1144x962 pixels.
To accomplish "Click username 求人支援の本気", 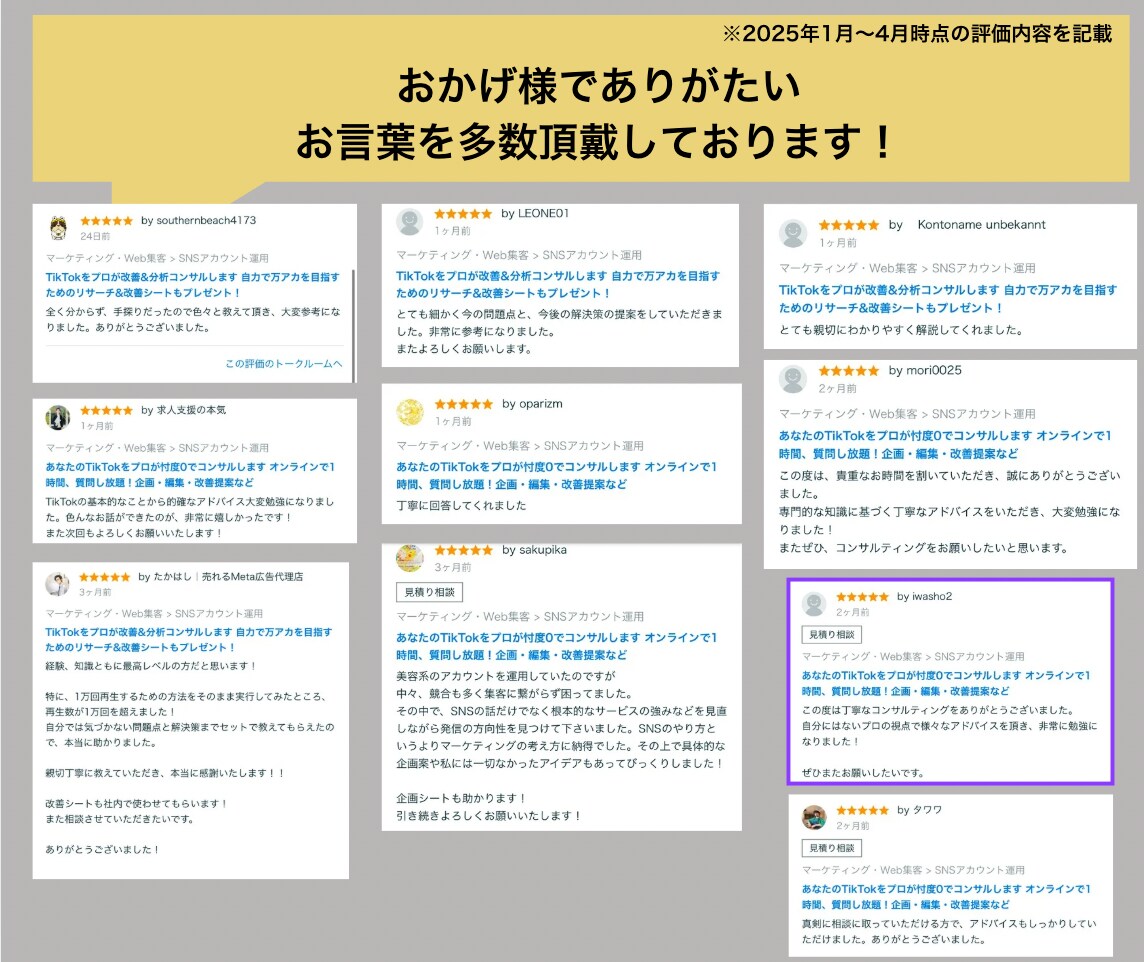I will pyautogui.click(x=191, y=410).
